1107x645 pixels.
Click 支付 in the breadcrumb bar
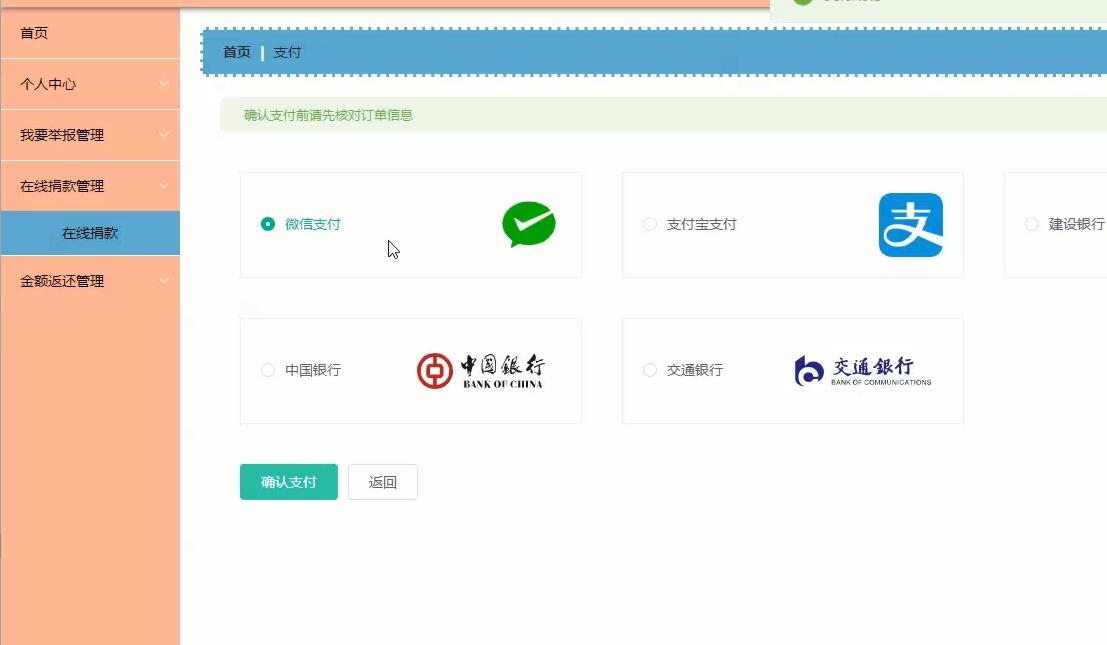point(287,52)
